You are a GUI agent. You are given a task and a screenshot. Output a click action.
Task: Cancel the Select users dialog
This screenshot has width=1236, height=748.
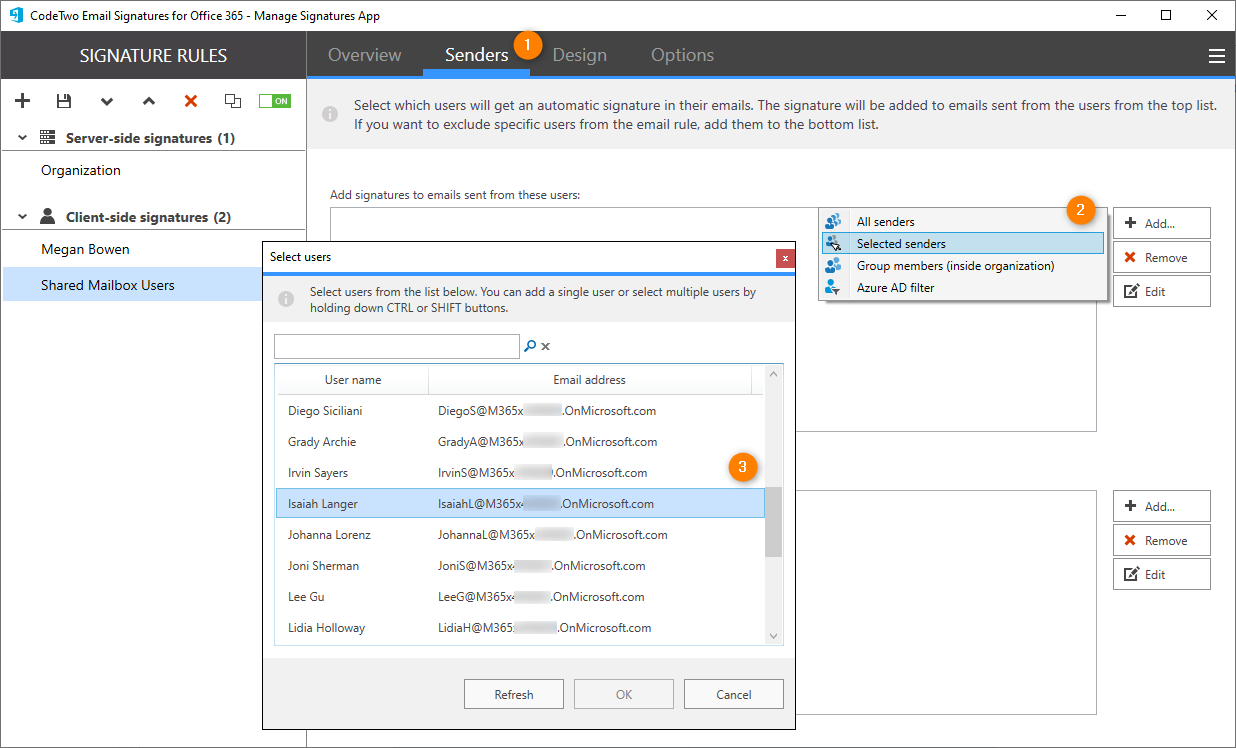[x=733, y=693]
